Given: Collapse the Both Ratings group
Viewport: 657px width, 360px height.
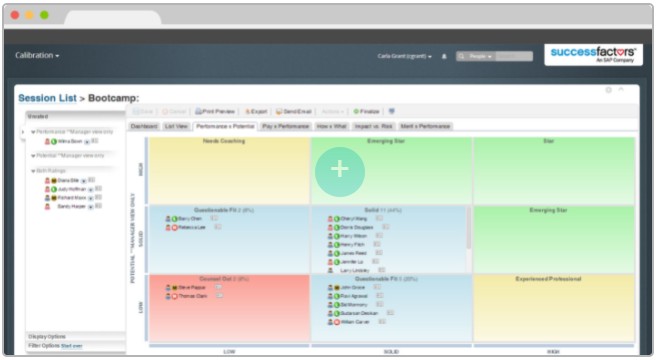Looking at the screenshot, I should [33, 171].
